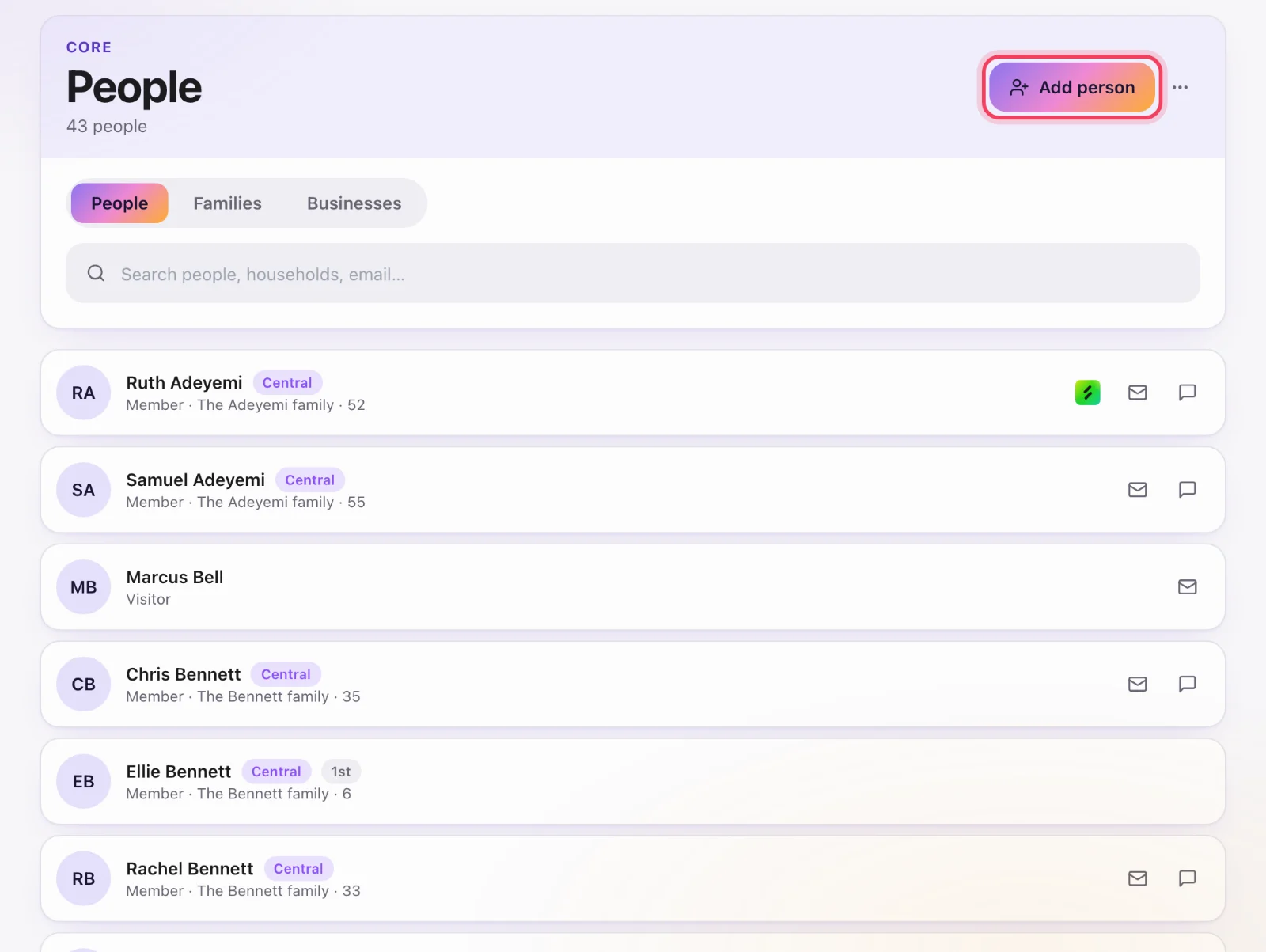
Task: Click the Central tag on Ellie Bennett
Action: [276, 772]
